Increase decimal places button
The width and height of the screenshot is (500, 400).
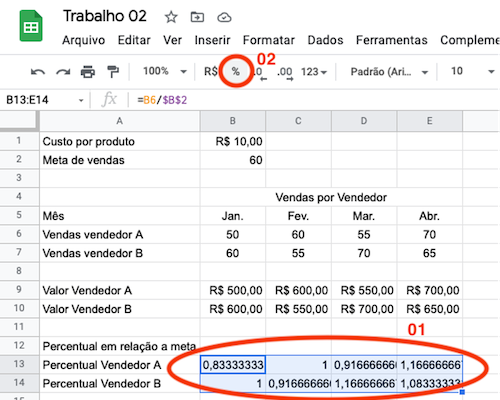click(285, 73)
